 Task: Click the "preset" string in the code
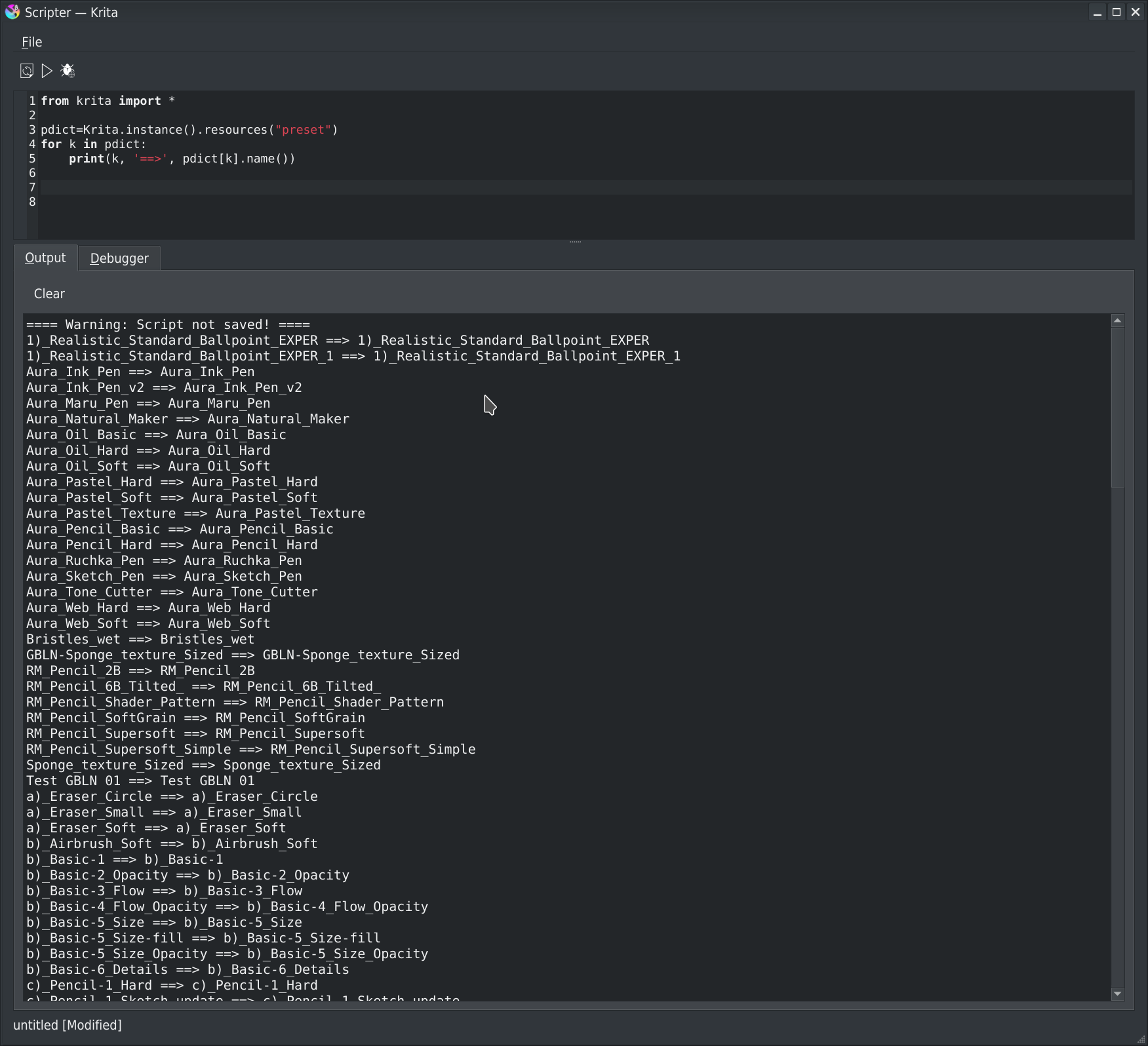pos(302,130)
